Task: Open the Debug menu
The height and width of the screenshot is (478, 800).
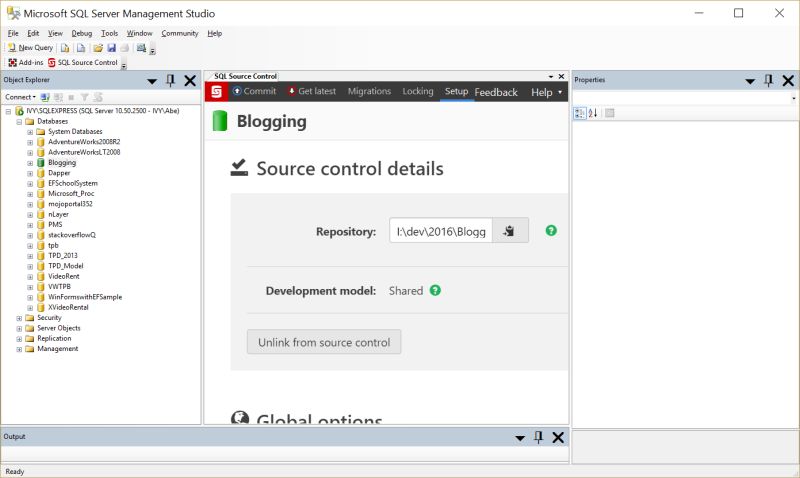Action: (x=82, y=33)
